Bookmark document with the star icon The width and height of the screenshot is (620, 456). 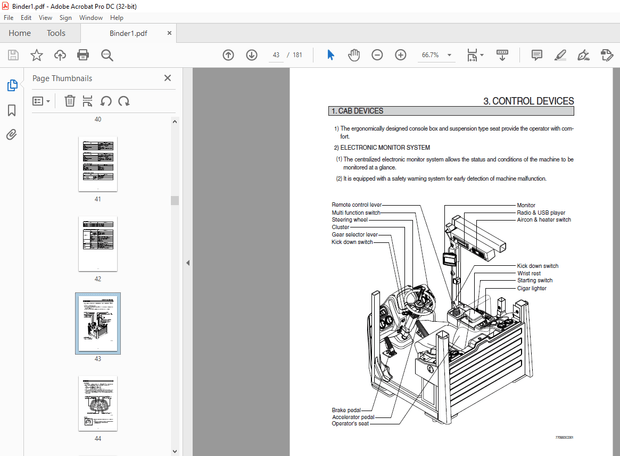(x=37, y=55)
